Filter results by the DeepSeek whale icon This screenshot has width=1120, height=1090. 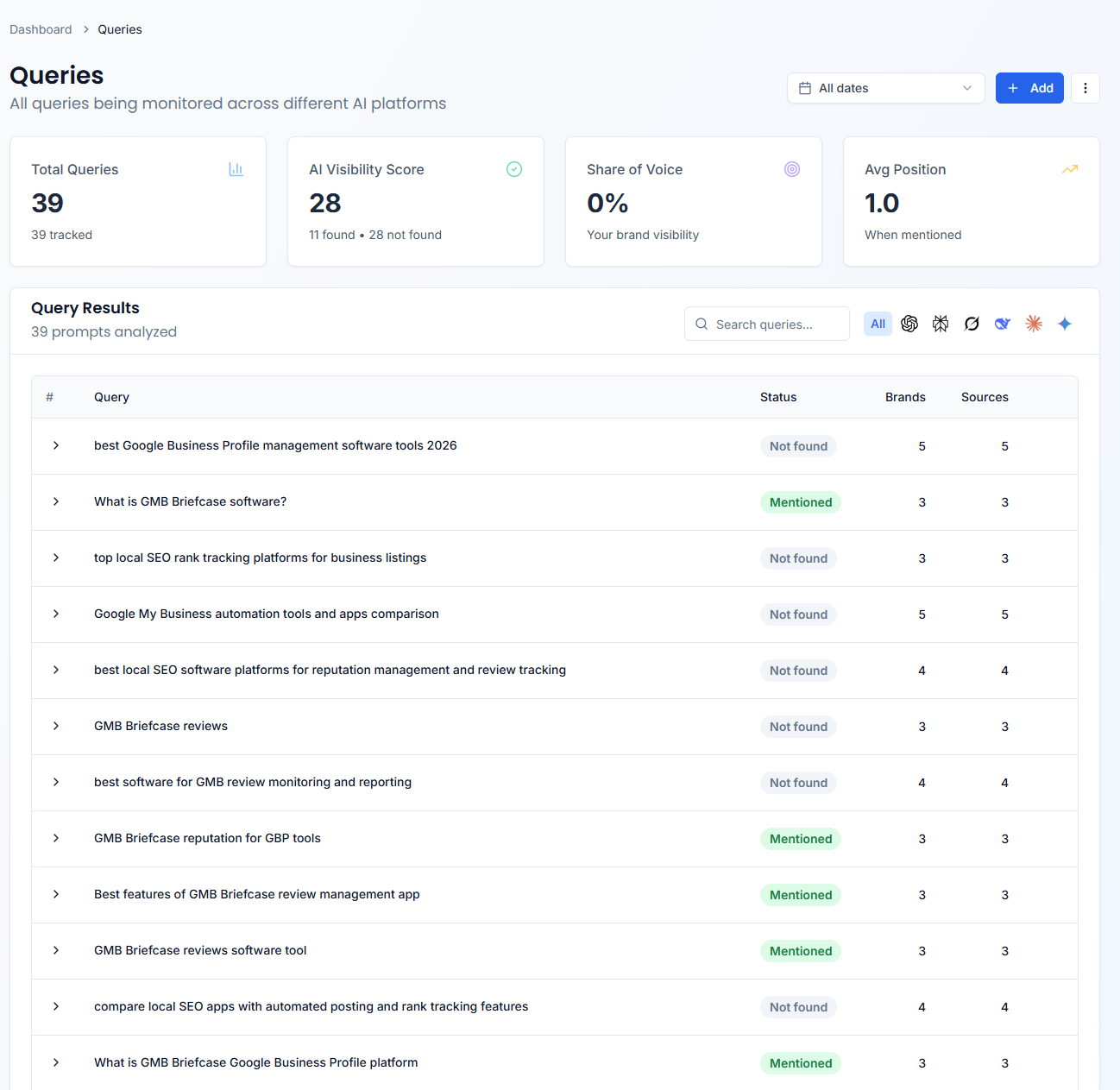click(x=1003, y=324)
